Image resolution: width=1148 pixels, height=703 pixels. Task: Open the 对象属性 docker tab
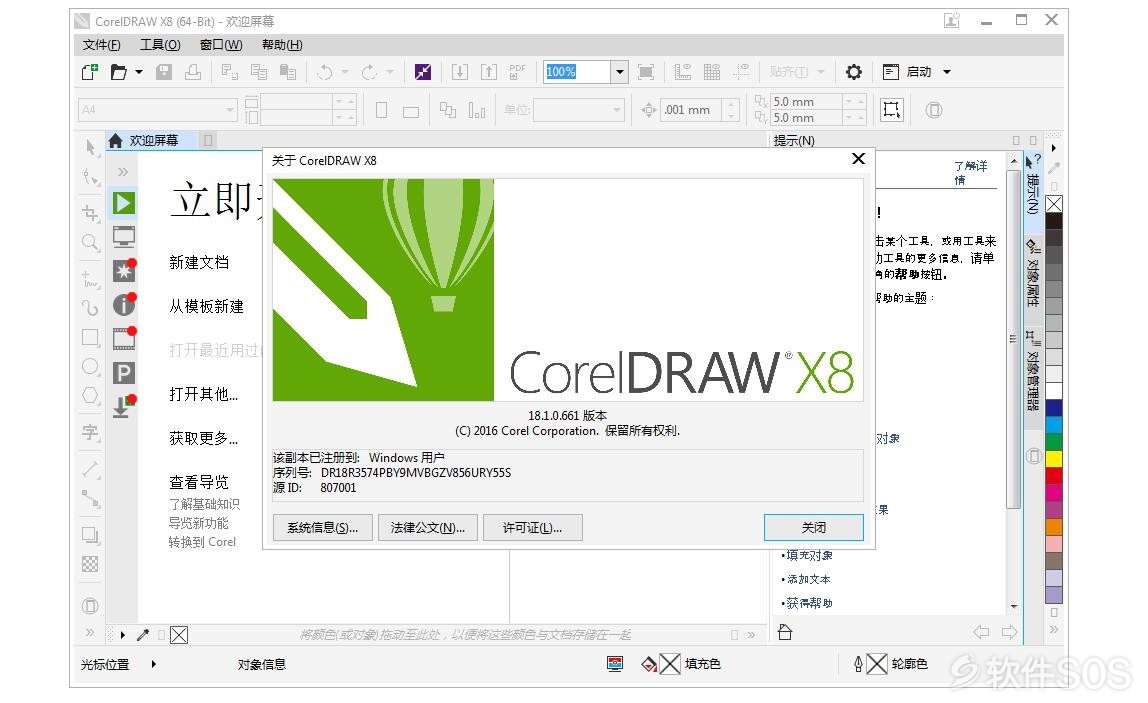pos(1033,272)
